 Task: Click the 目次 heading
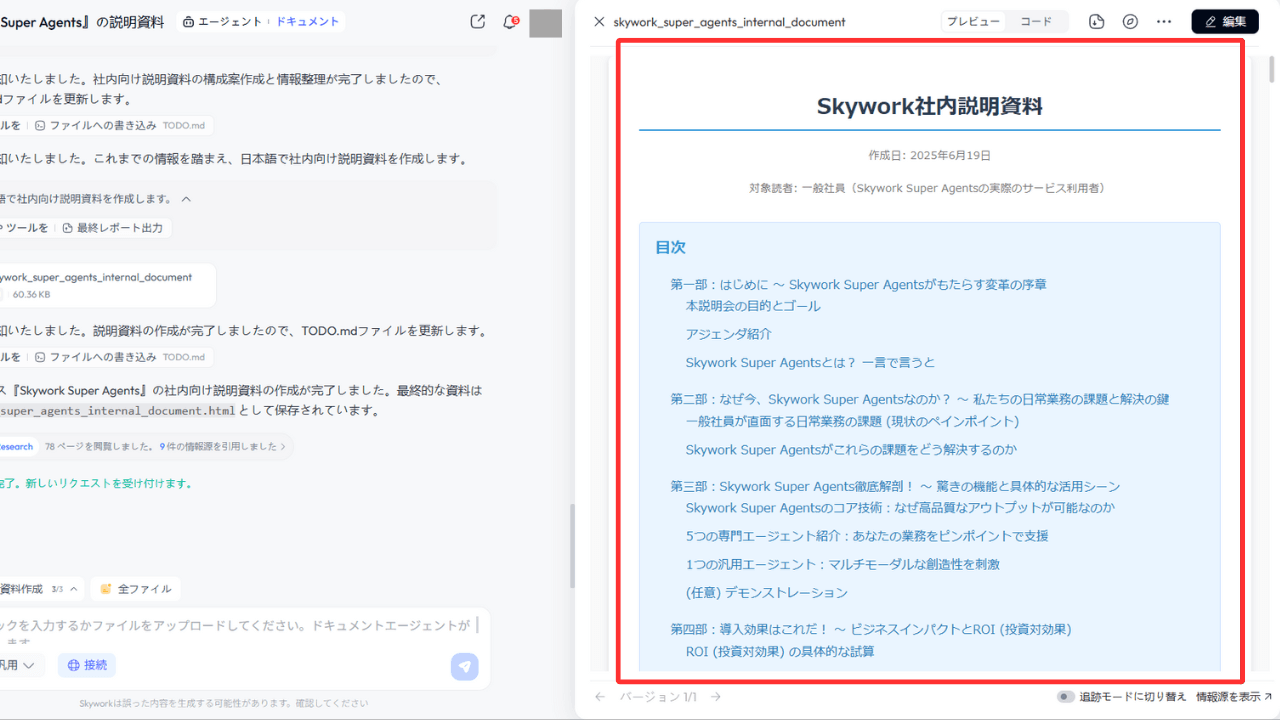(x=670, y=247)
